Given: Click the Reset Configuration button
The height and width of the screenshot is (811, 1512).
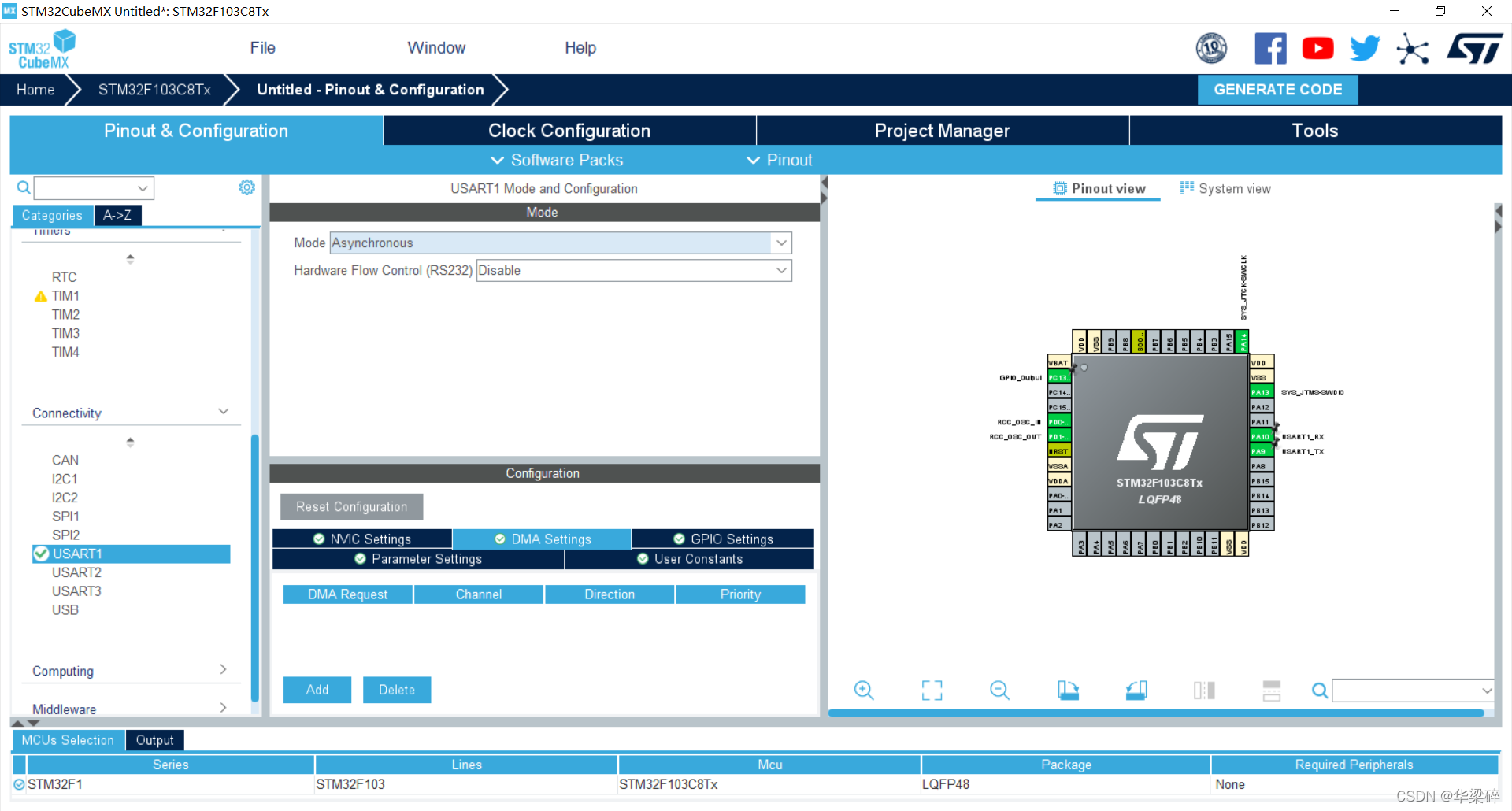Looking at the screenshot, I should click(x=352, y=507).
